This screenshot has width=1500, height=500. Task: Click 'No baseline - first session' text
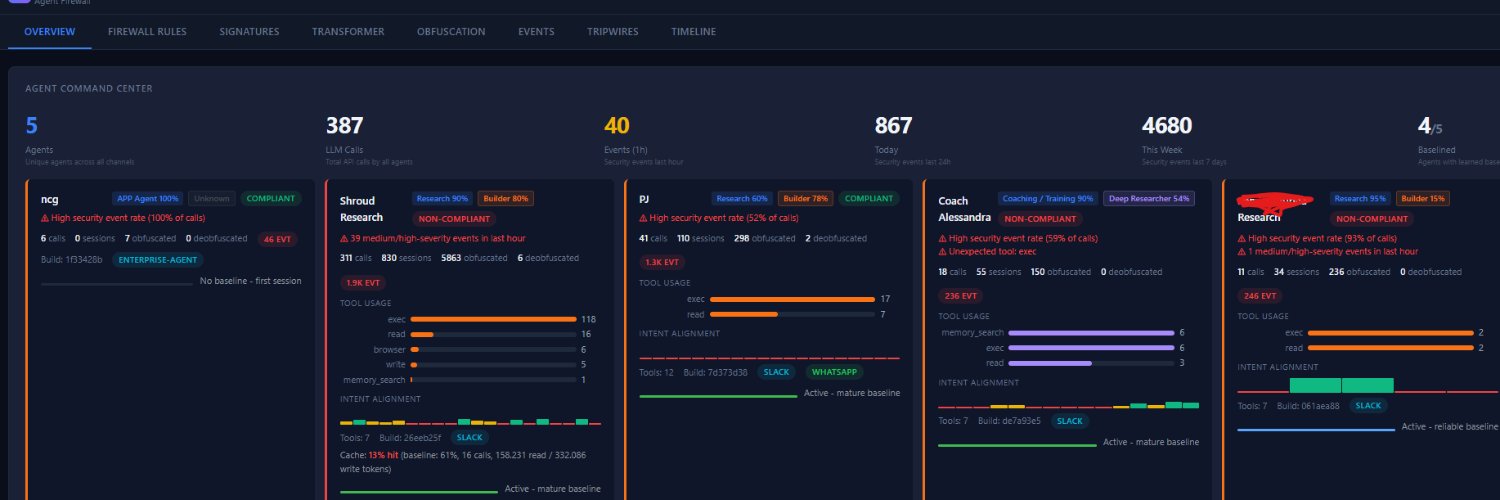[x=251, y=281]
